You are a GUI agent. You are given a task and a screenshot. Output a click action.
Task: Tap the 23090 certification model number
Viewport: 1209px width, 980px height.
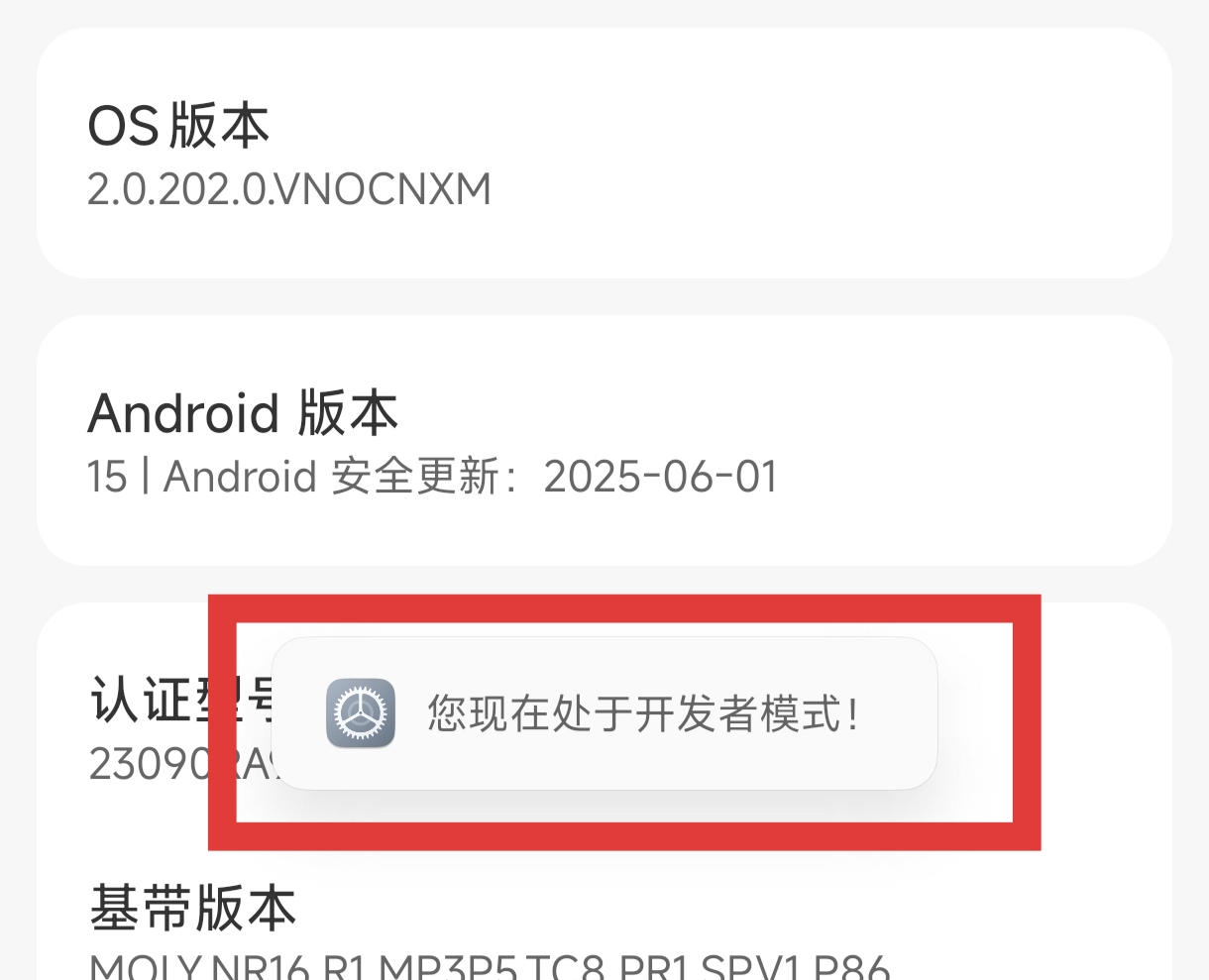point(149,764)
